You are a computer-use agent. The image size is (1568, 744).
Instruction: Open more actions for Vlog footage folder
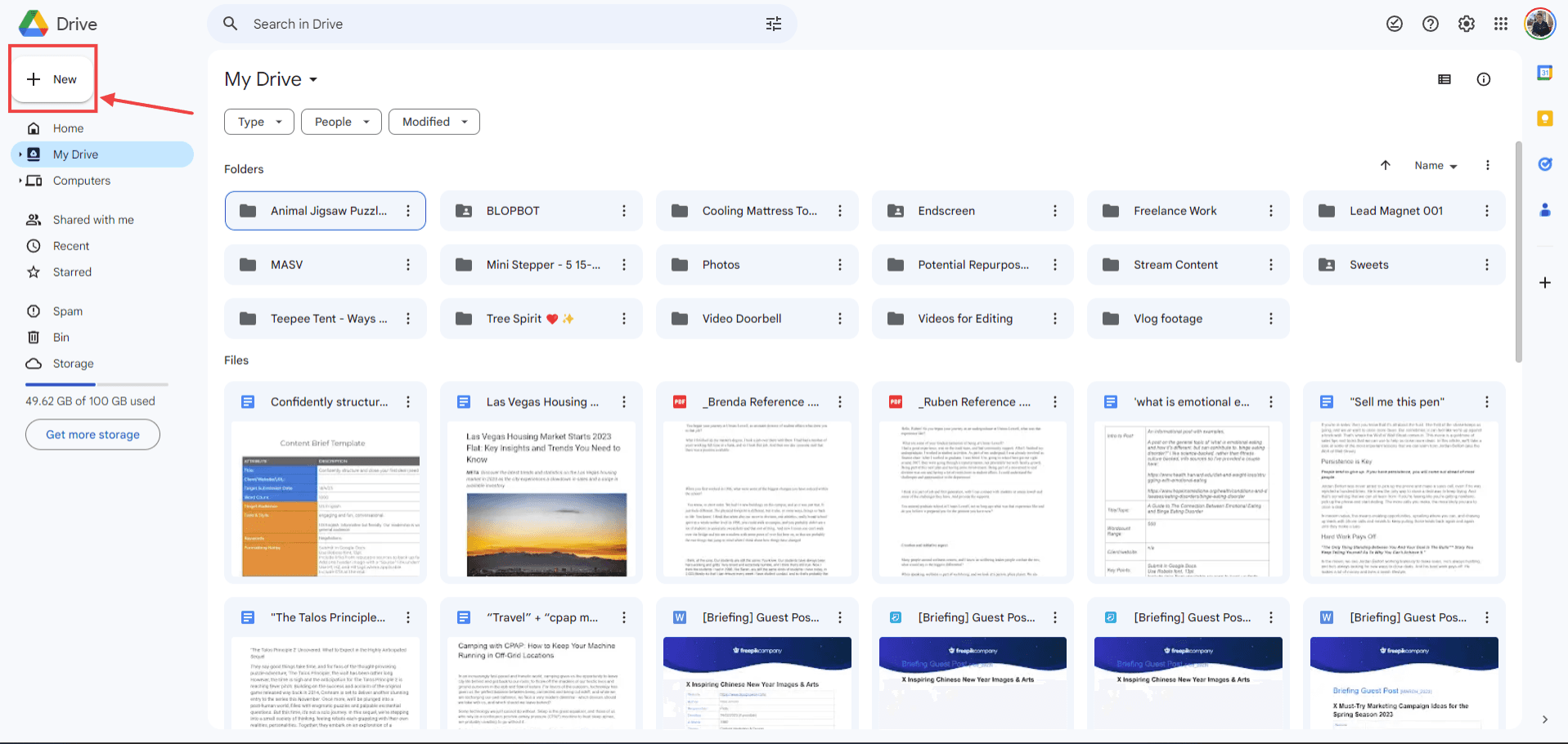pyautogui.click(x=1271, y=319)
